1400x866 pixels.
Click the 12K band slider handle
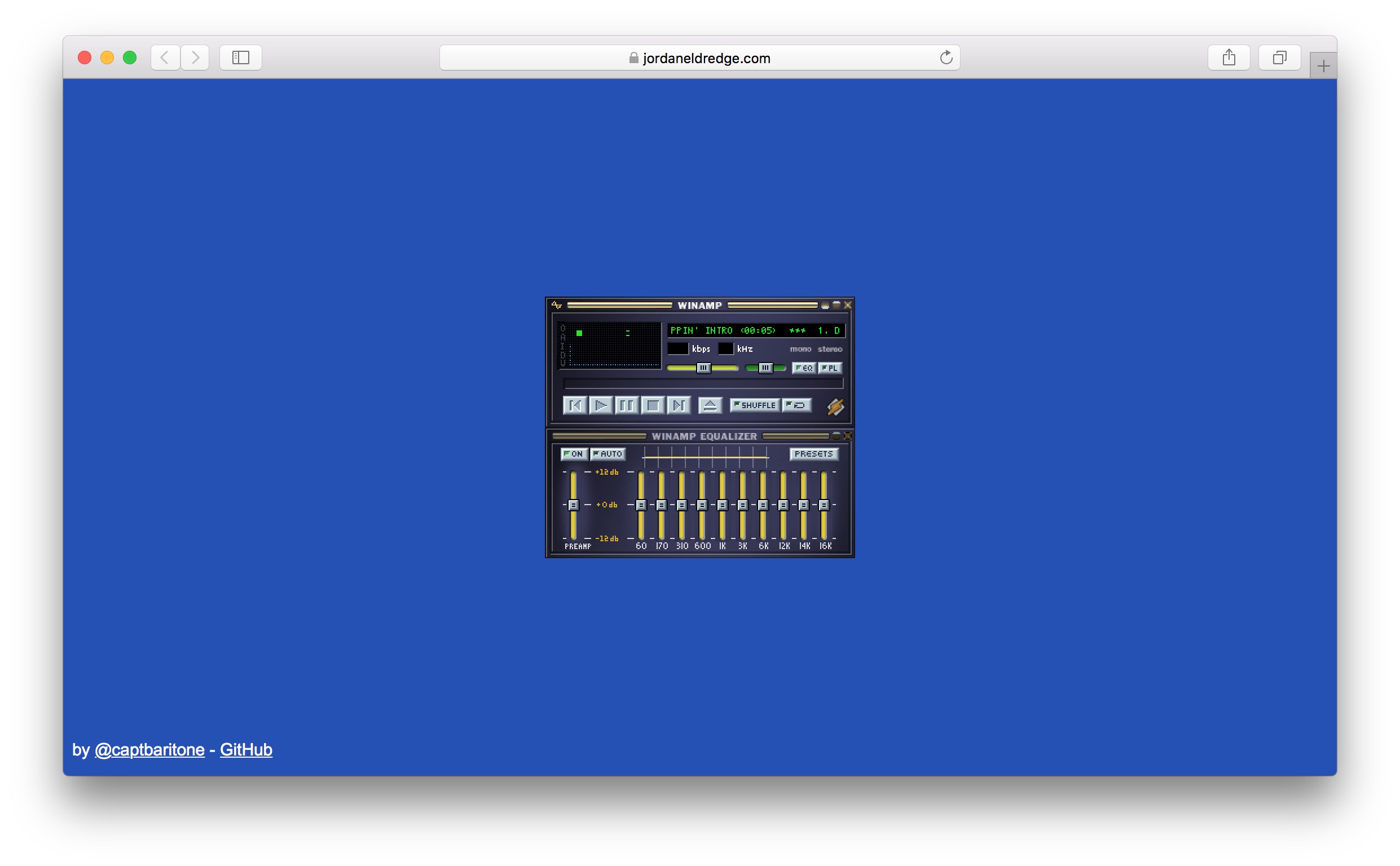[783, 505]
